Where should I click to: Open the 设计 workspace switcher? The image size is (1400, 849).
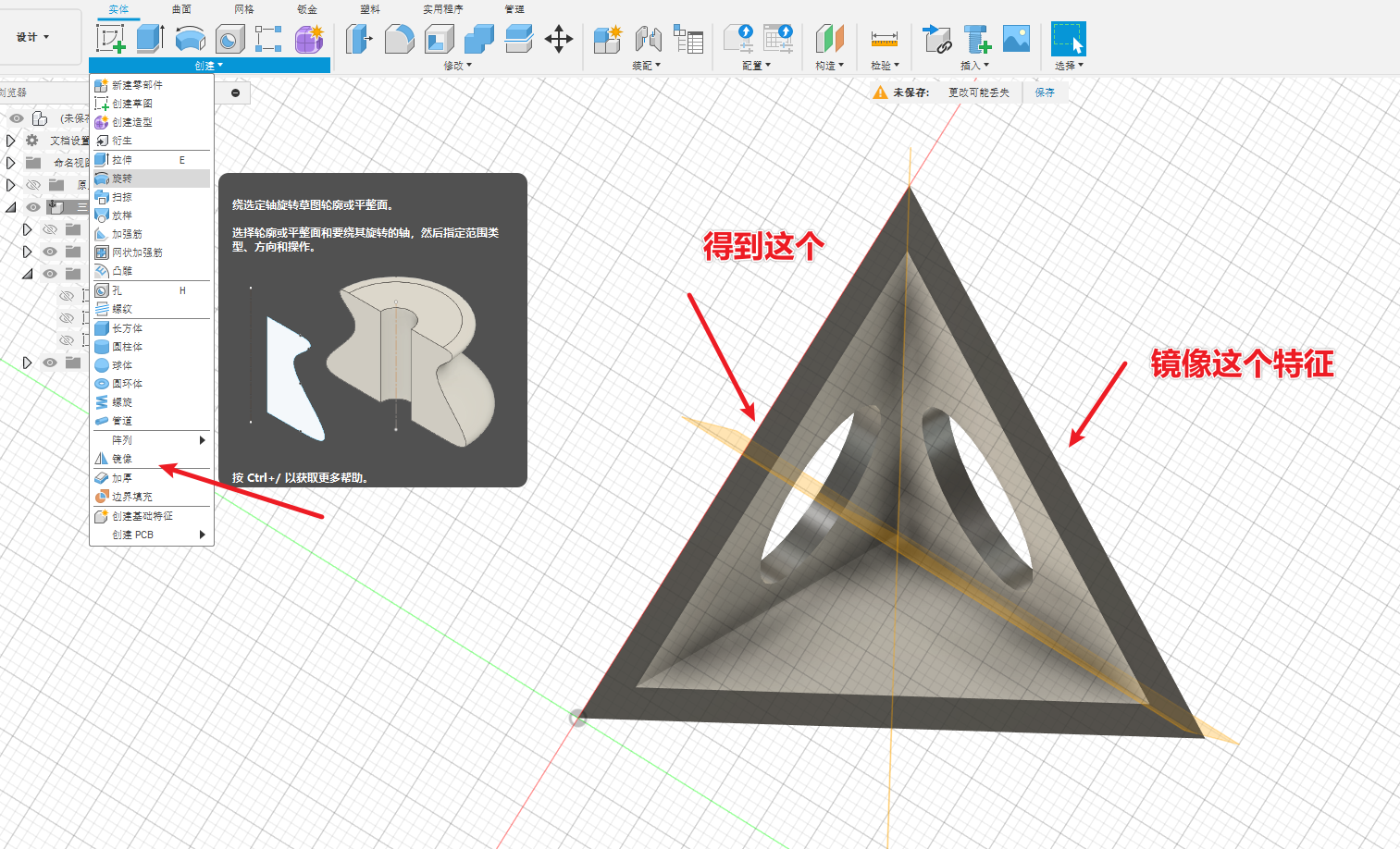point(33,37)
